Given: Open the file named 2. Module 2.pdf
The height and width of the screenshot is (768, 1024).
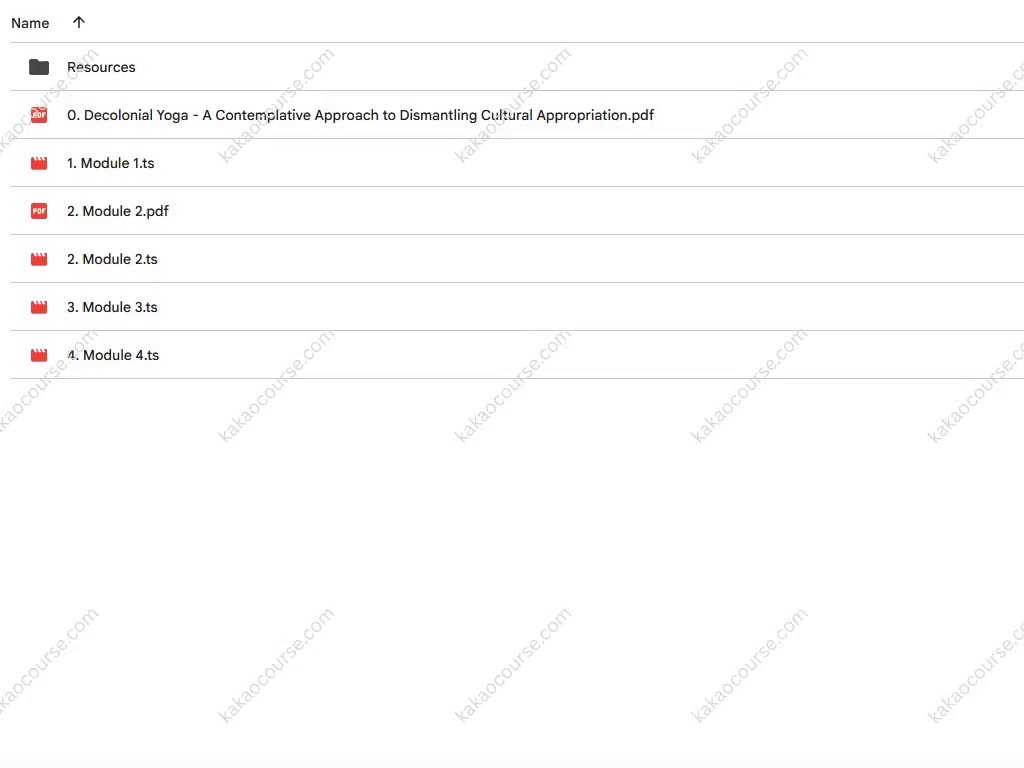Looking at the screenshot, I should pos(118,211).
